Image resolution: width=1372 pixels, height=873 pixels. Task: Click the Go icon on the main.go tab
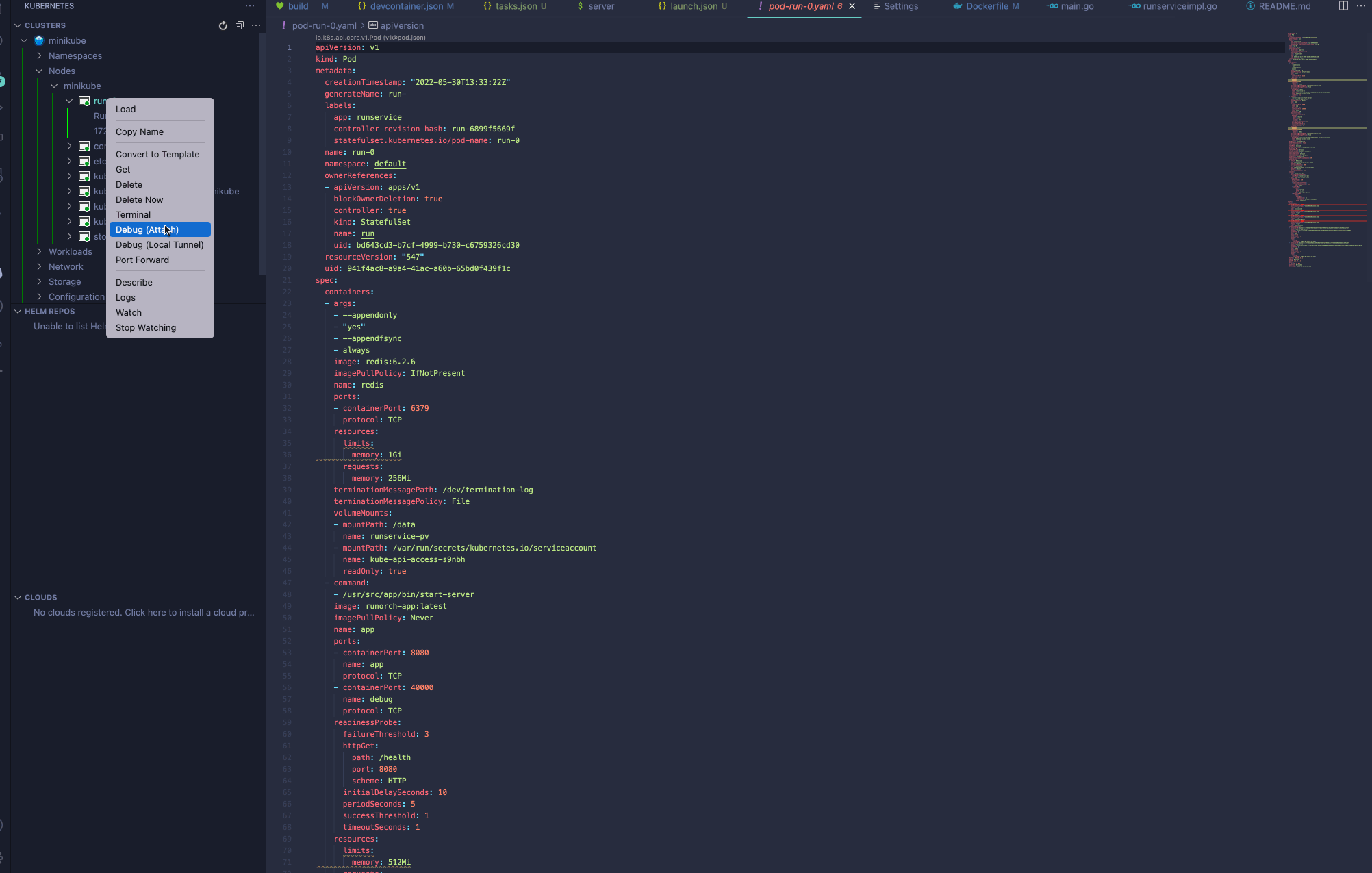1052,5
